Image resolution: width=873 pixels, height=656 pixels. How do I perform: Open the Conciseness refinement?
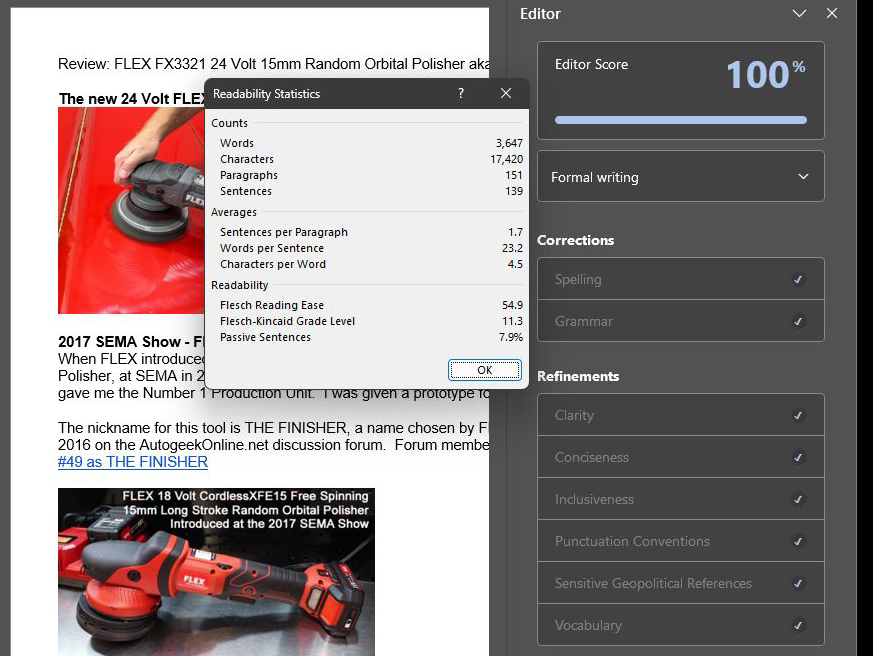680,457
